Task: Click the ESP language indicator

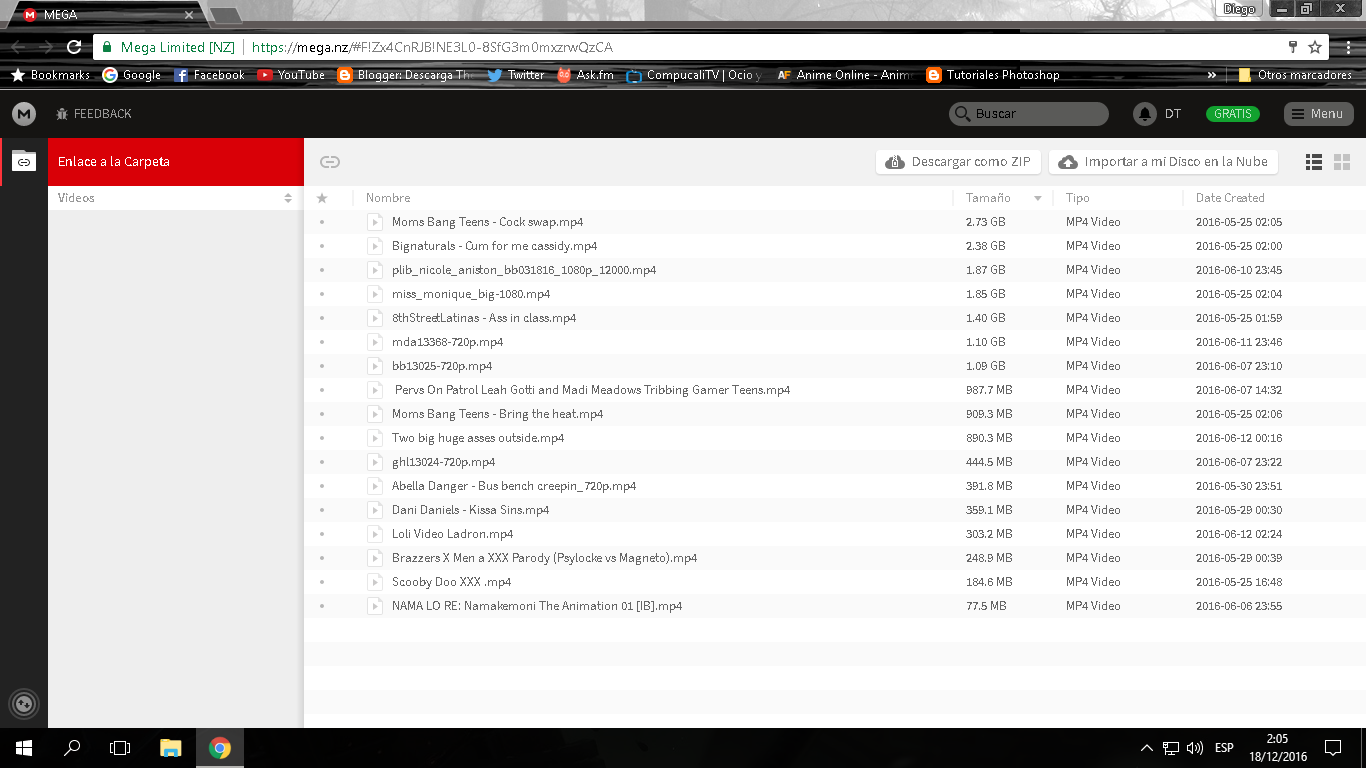Action: pos(1224,748)
